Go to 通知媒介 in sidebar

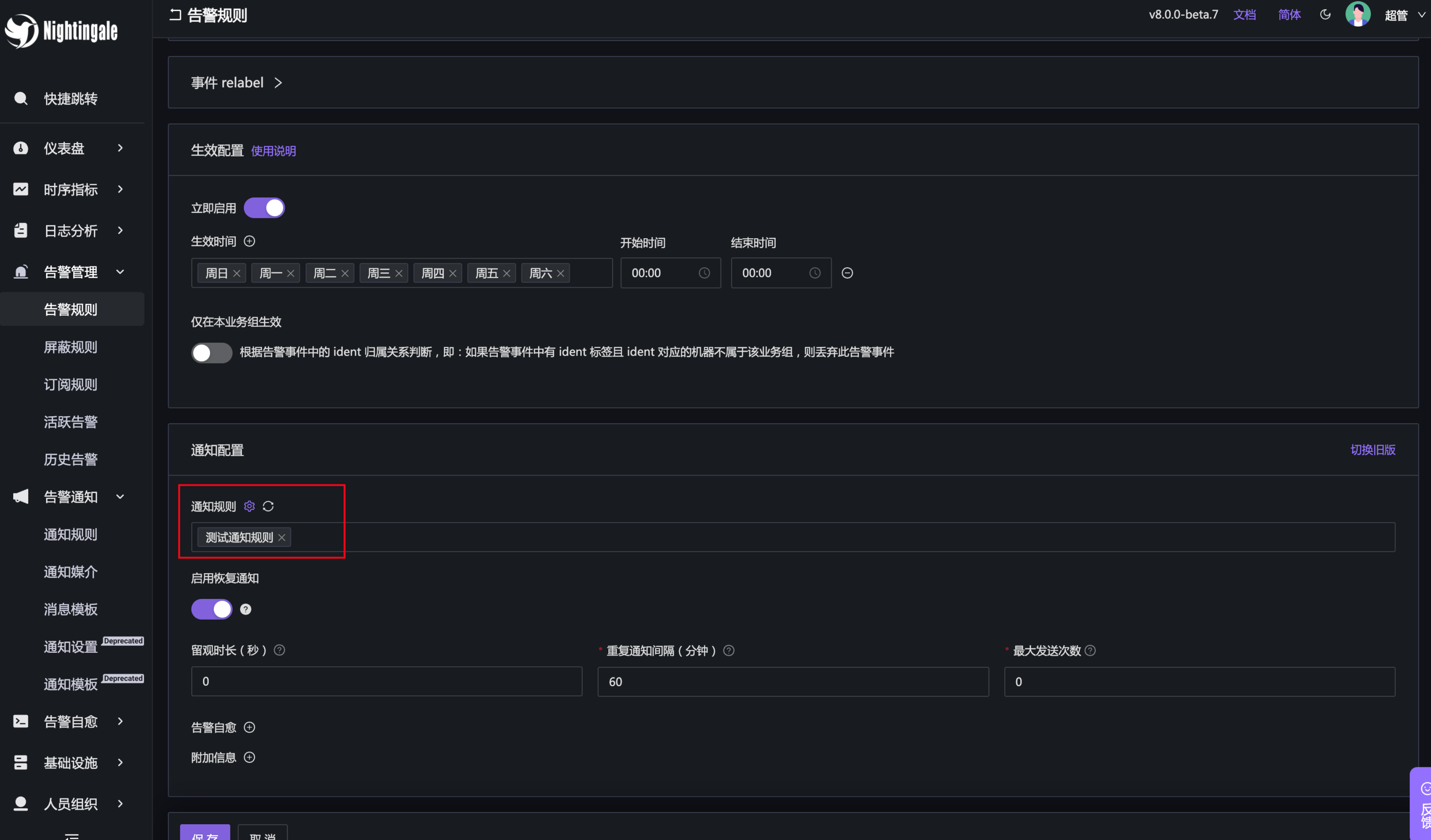point(71,571)
